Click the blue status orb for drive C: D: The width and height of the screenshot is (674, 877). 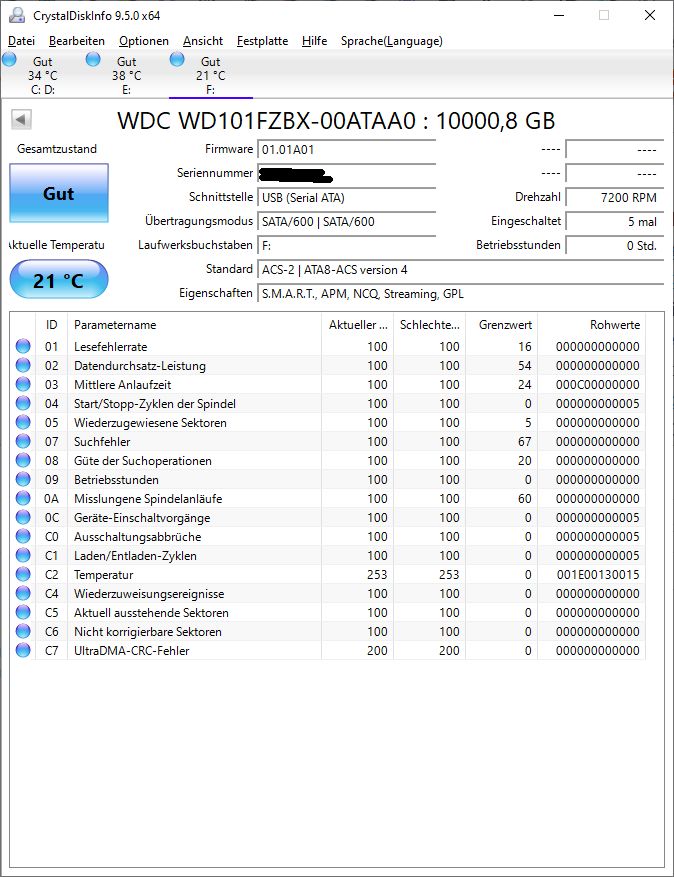coord(10,59)
